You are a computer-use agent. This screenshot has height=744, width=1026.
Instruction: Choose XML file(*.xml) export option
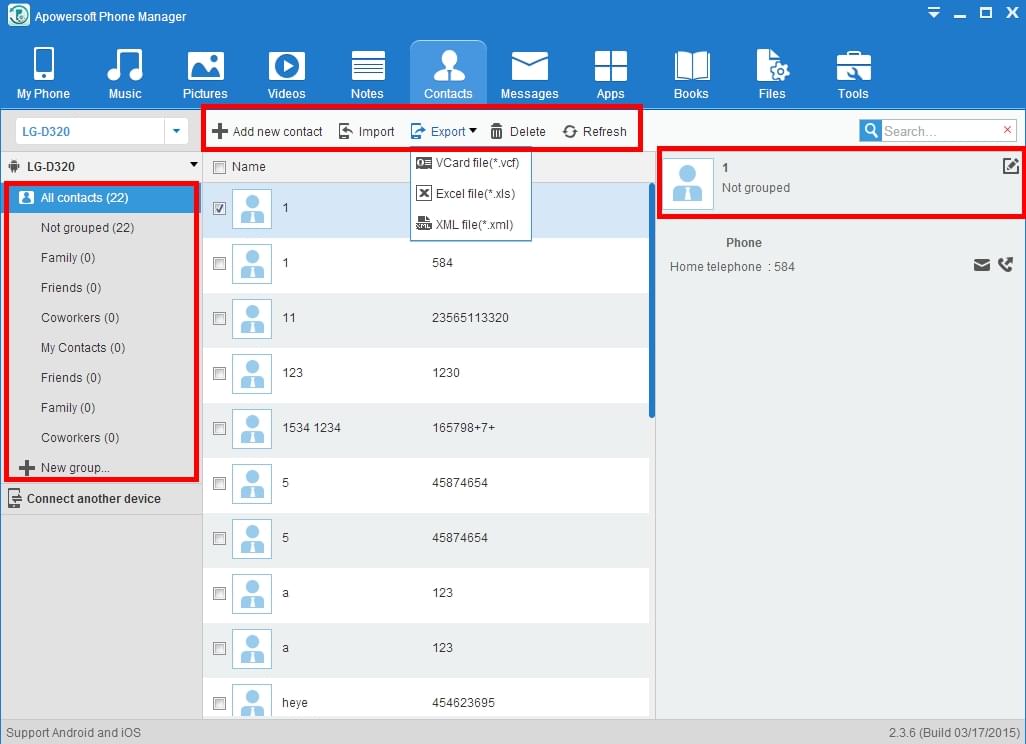(x=470, y=224)
